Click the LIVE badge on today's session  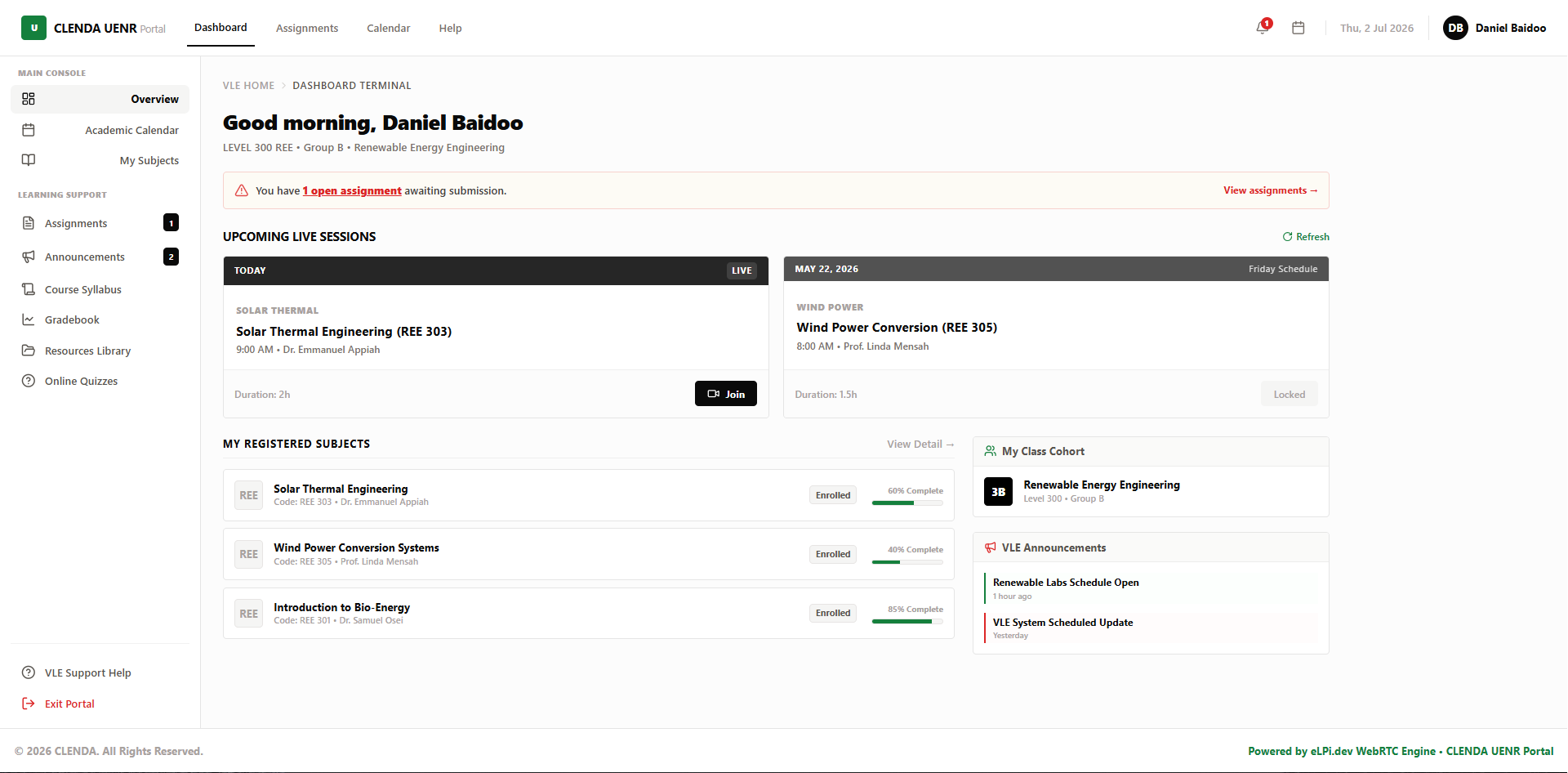tap(742, 270)
